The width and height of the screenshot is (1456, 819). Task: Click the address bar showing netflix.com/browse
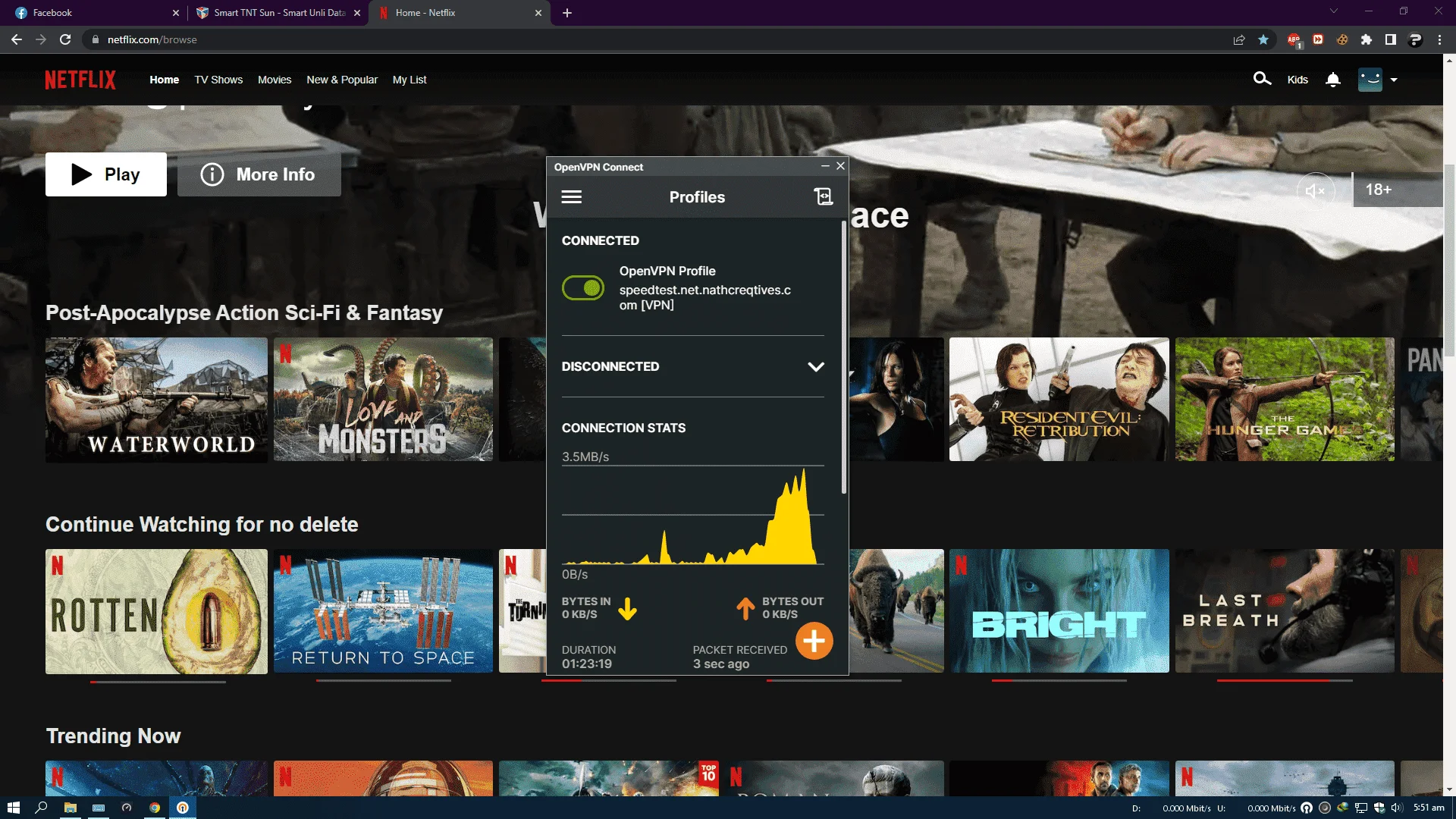652,39
